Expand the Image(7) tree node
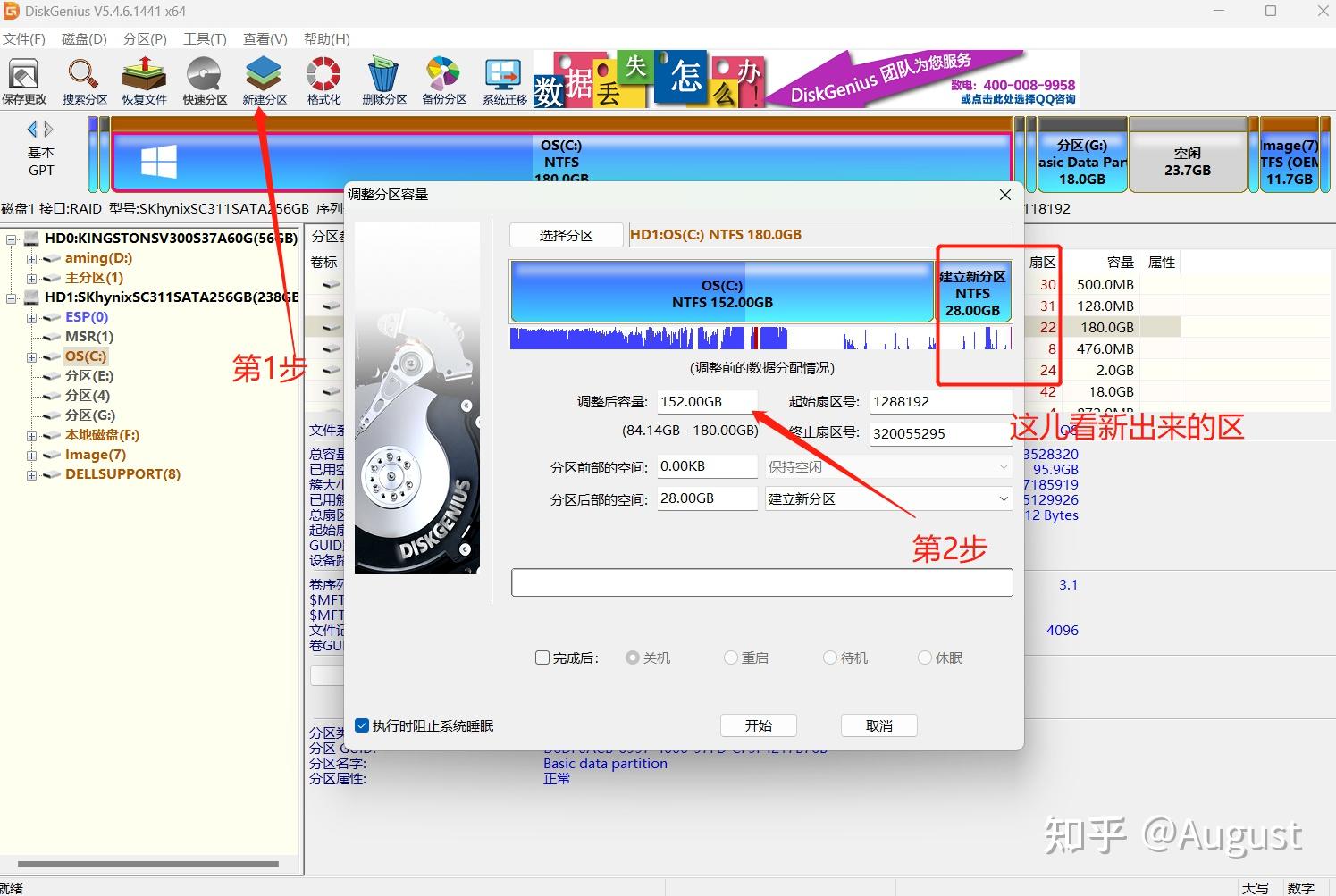This screenshot has width=1336, height=896. [x=32, y=455]
